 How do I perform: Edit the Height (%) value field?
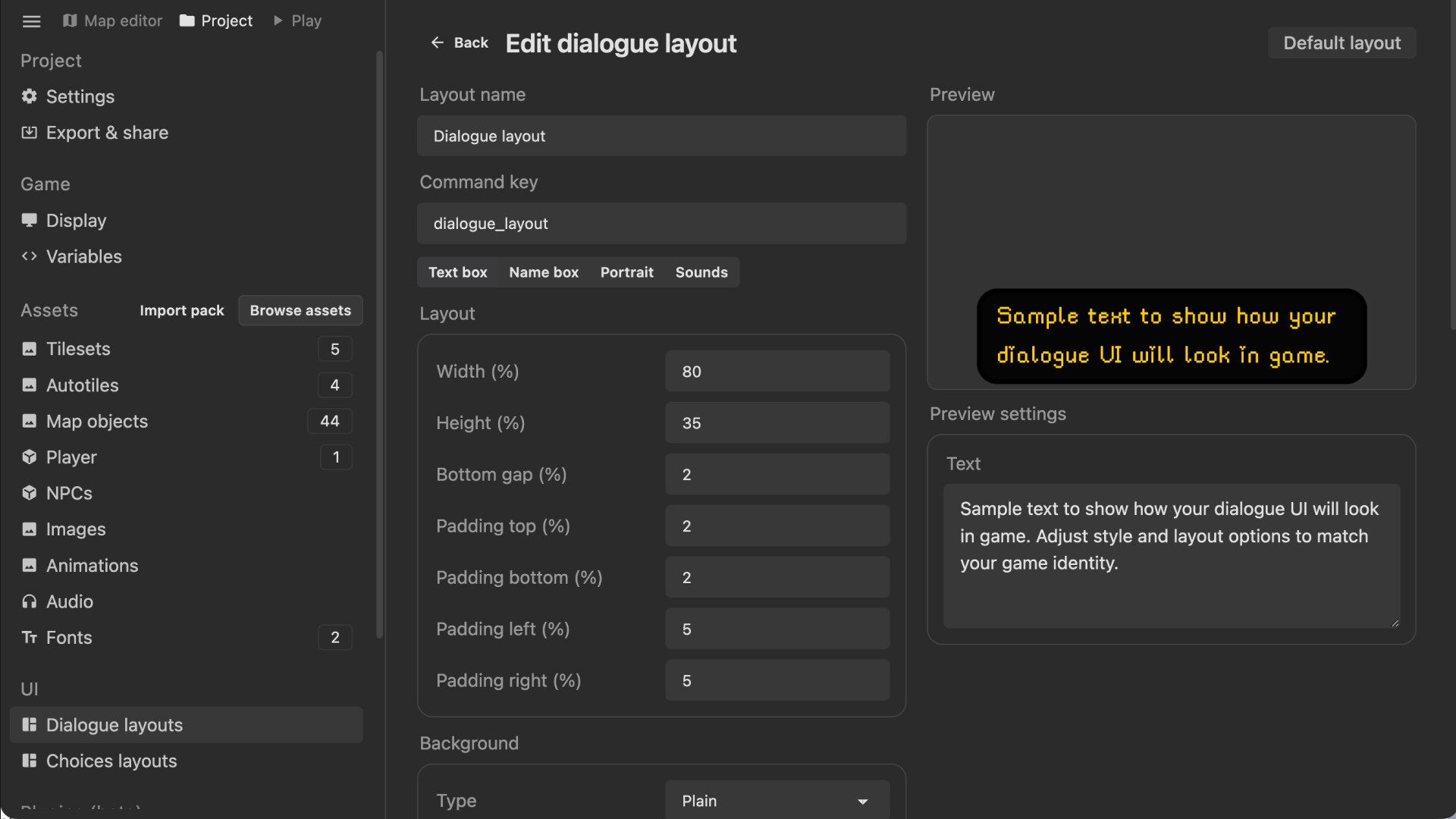[x=777, y=423]
